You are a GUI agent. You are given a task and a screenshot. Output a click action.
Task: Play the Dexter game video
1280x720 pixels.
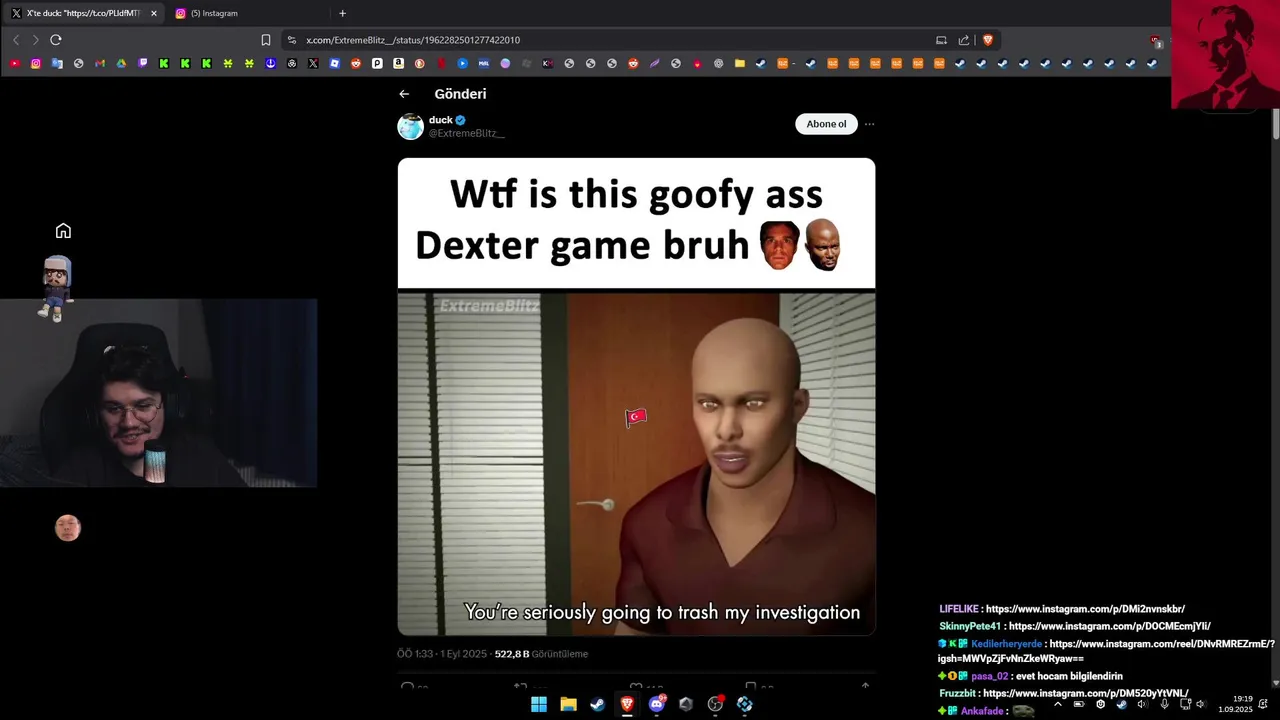point(636,464)
